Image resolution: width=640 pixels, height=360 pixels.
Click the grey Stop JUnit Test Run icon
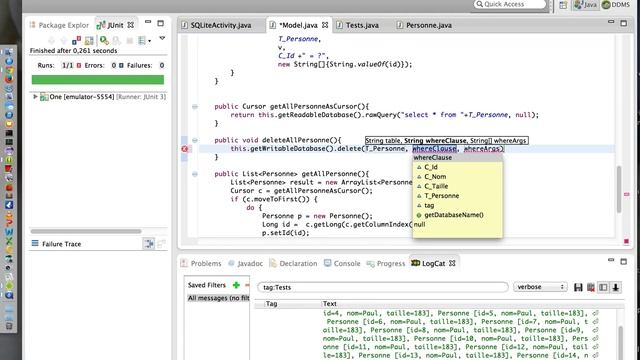(x=129, y=40)
